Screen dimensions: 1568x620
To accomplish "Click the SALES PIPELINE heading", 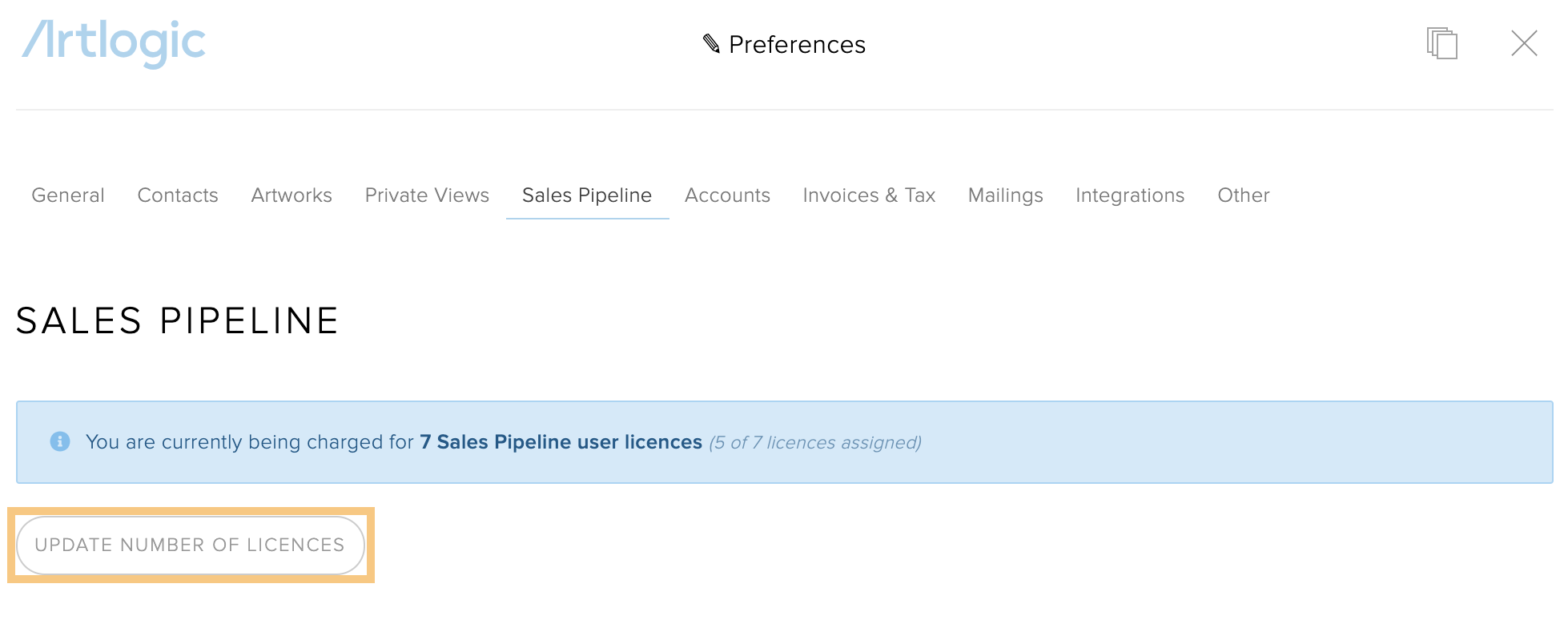I will (178, 321).
